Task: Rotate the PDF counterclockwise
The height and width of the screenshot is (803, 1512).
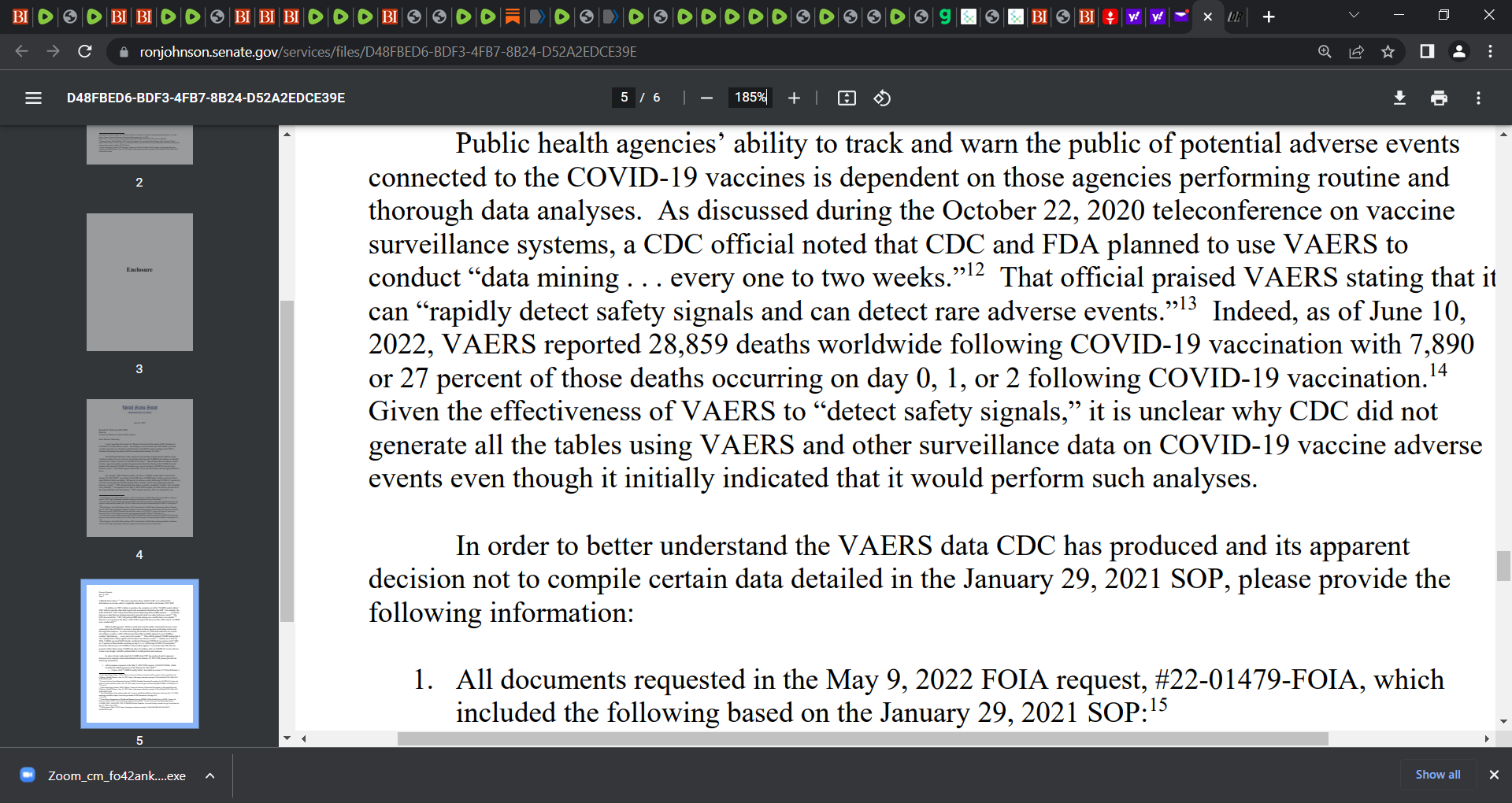Action: [x=882, y=98]
